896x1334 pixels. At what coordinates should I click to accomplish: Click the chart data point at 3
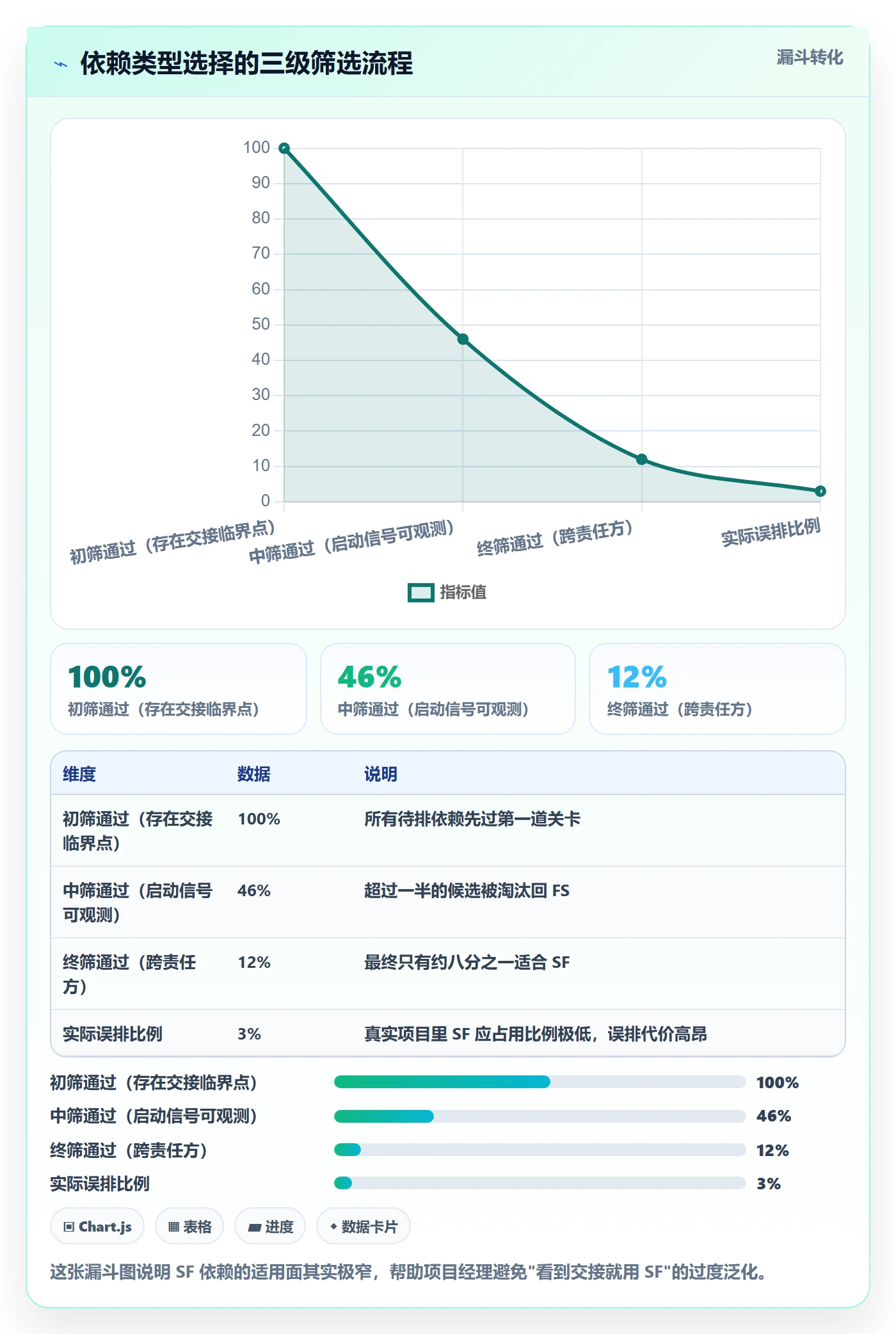(820, 491)
